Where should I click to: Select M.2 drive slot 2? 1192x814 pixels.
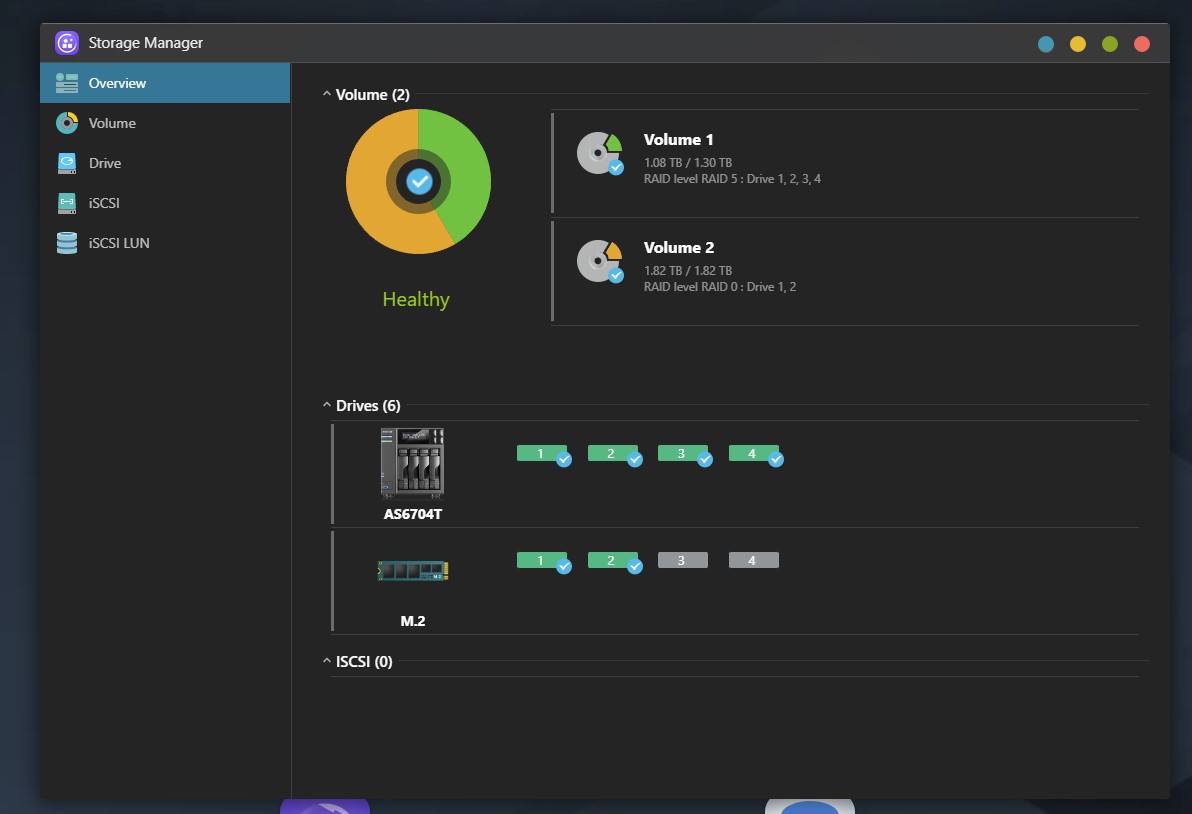[611, 561]
